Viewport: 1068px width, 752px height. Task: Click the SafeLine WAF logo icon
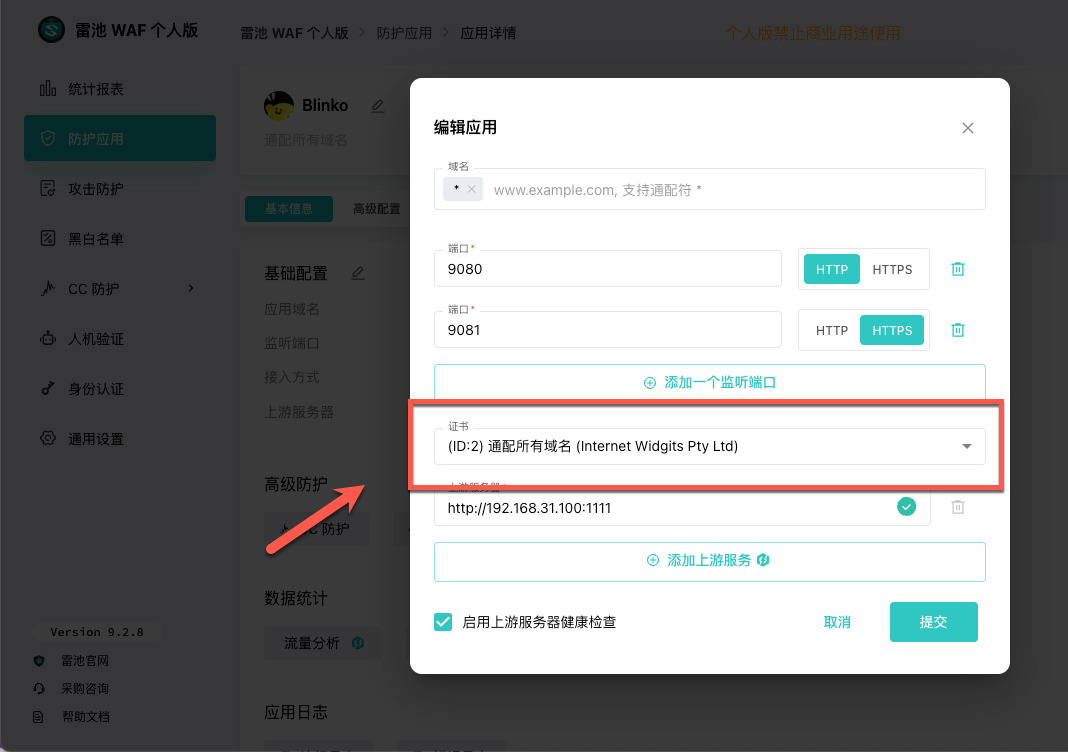(x=51, y=30)
